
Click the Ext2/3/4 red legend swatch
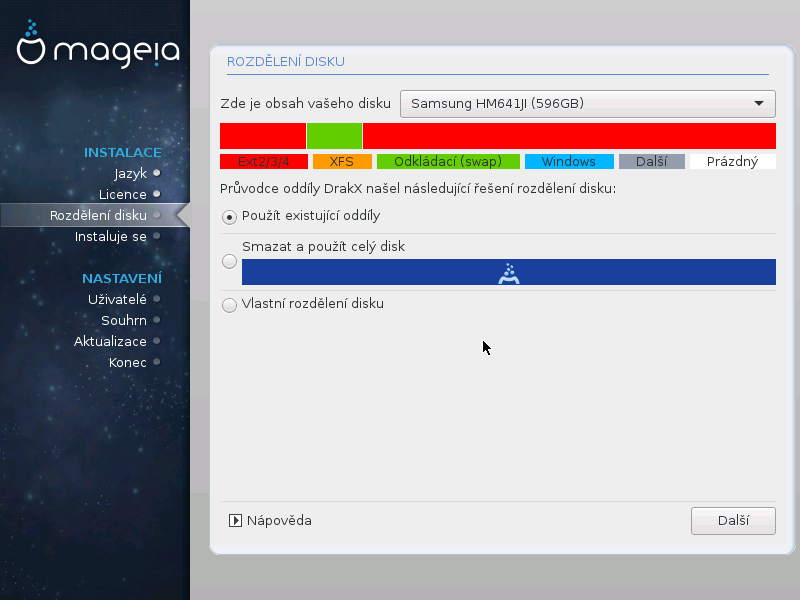264,162
